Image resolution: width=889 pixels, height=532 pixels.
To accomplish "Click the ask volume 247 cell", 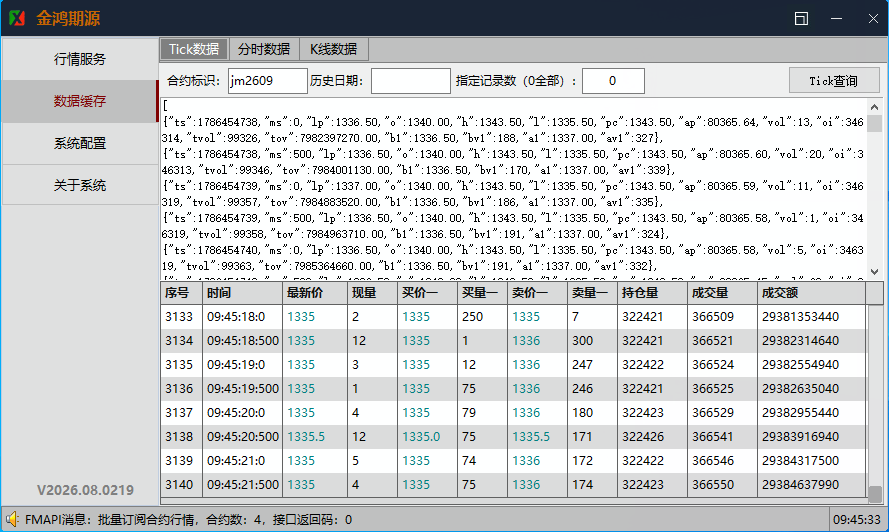I will 592,365.
